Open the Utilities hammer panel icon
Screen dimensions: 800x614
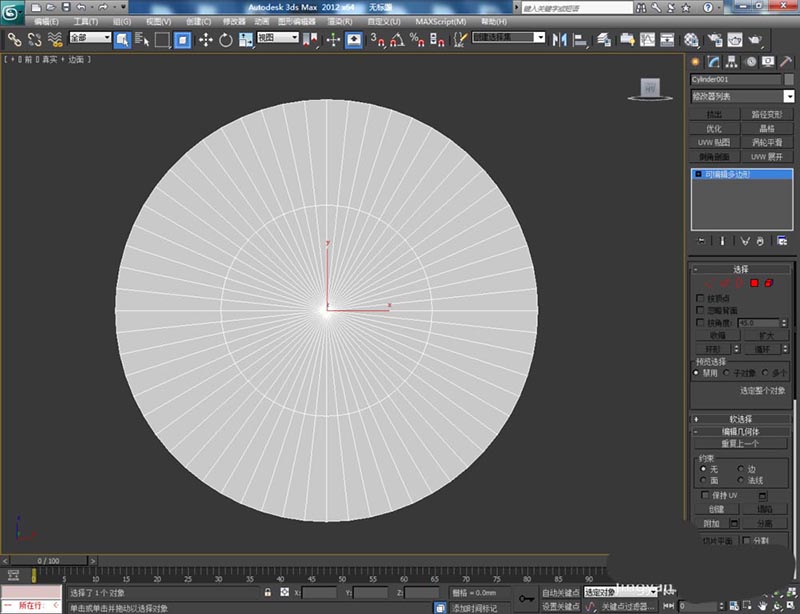(x=784, y=62)
